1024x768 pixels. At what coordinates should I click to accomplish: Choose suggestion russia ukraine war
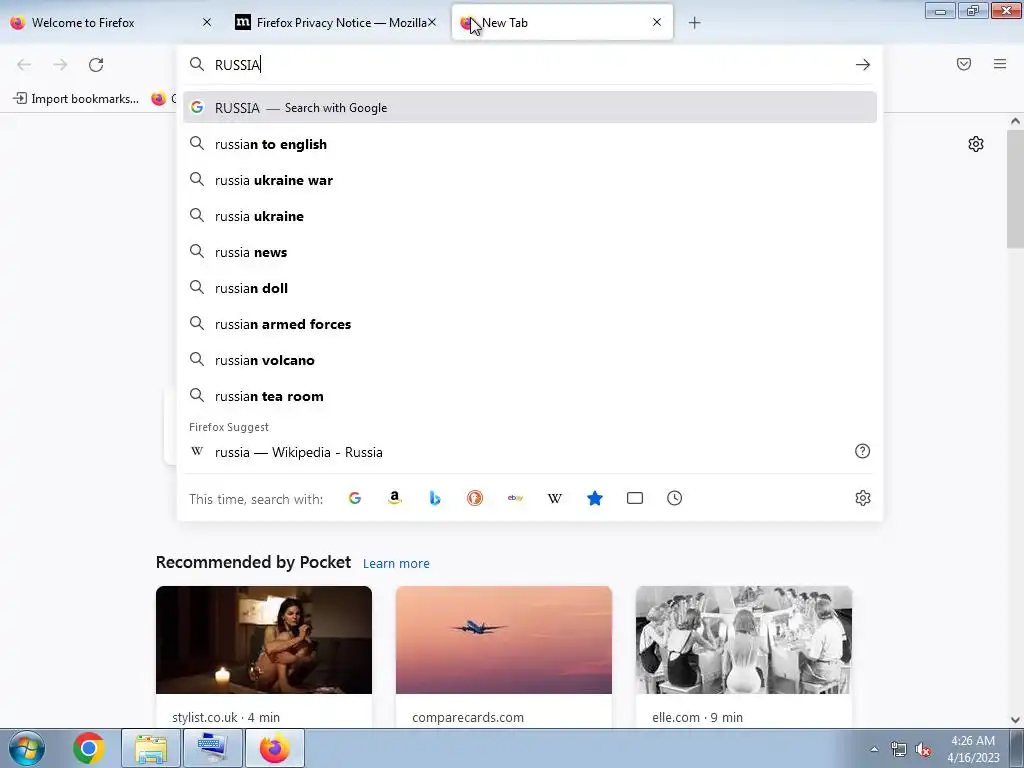pyautogui.click(x=530, y=180)
